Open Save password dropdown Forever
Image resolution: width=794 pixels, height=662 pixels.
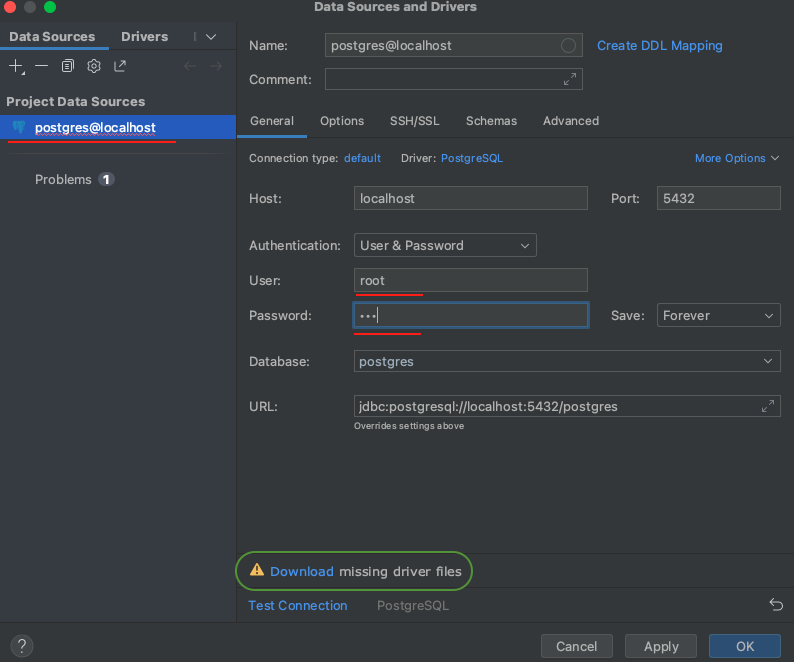(719, 315)
